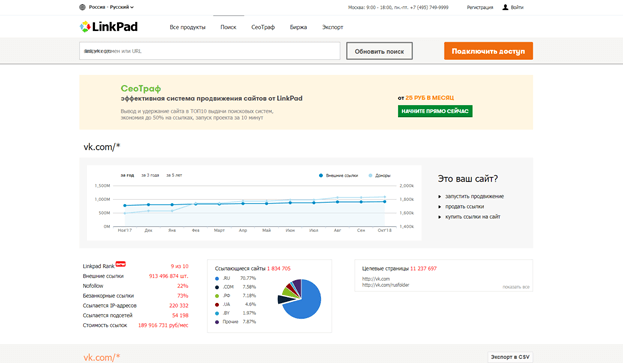Image resolution: width=623 pixels, height=363 pixels.
Task: Click the Окт'18 dark blue data point
Action: [x=385, y=201]
